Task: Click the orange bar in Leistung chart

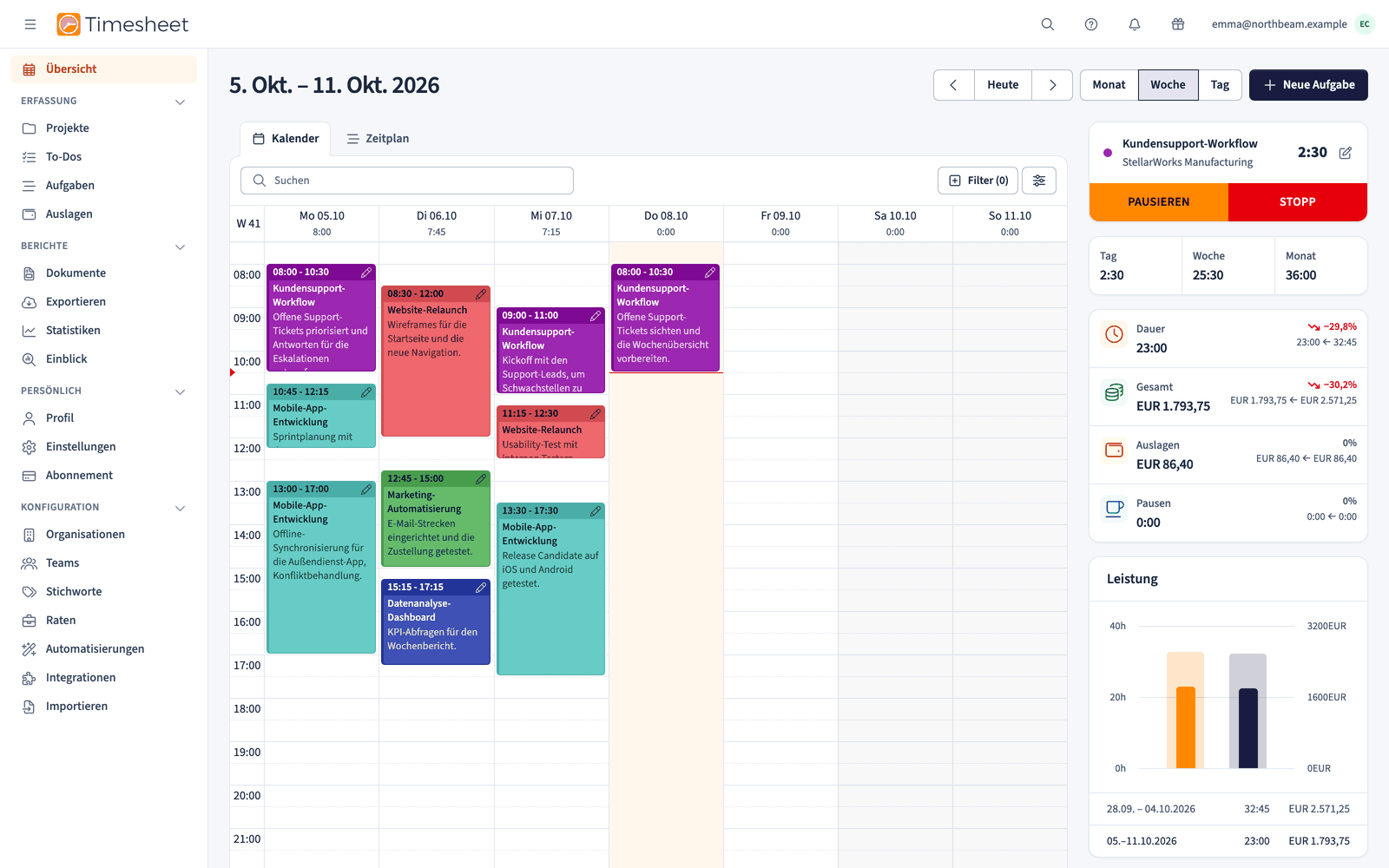Action: pyautogui.click(x=1186, y=727)
